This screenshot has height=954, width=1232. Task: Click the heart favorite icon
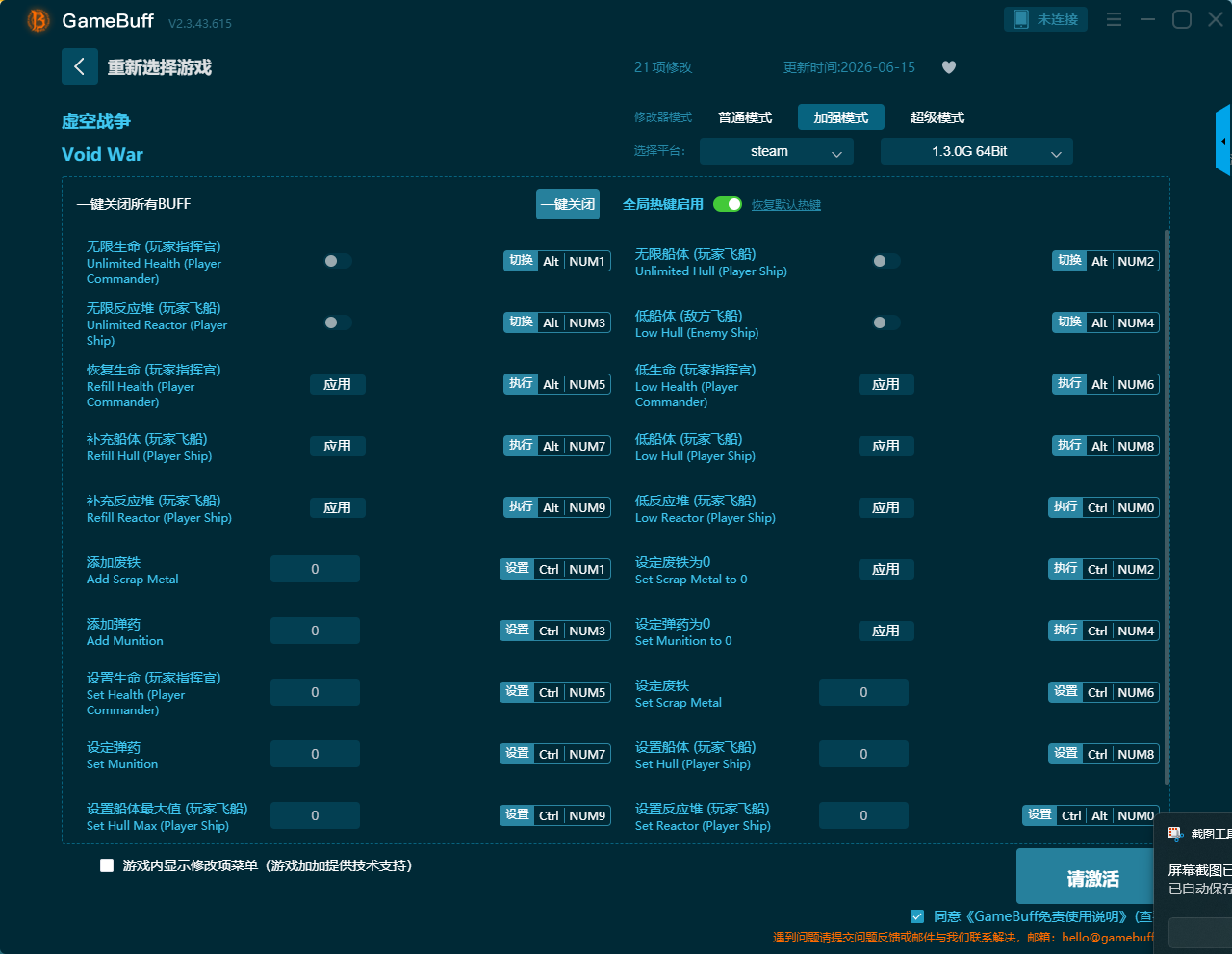pos(949,67)
